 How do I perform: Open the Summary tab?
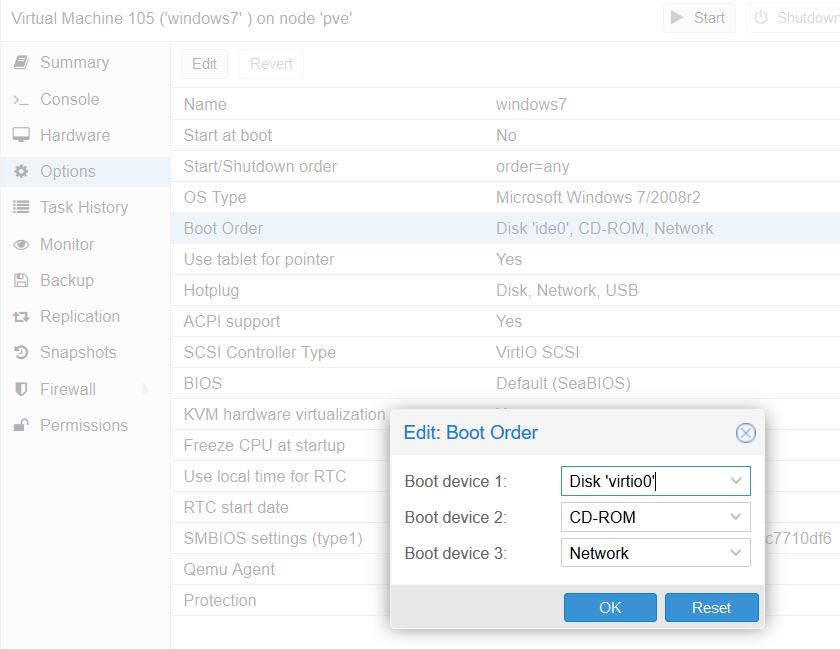pos(85,62)
